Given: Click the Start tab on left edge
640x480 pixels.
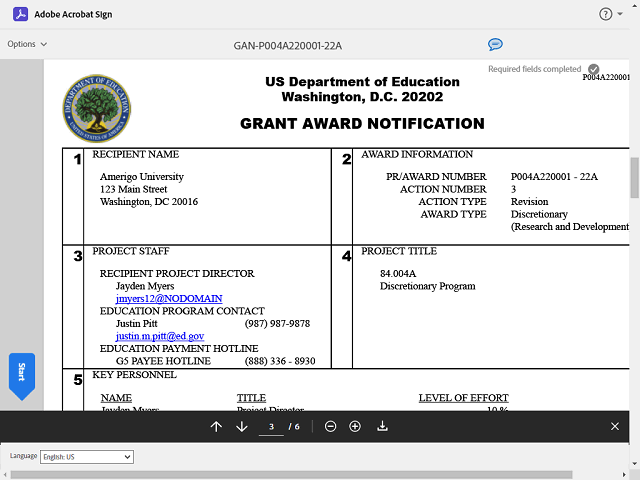Looking at the screenshot, I should tap(21, 373).
